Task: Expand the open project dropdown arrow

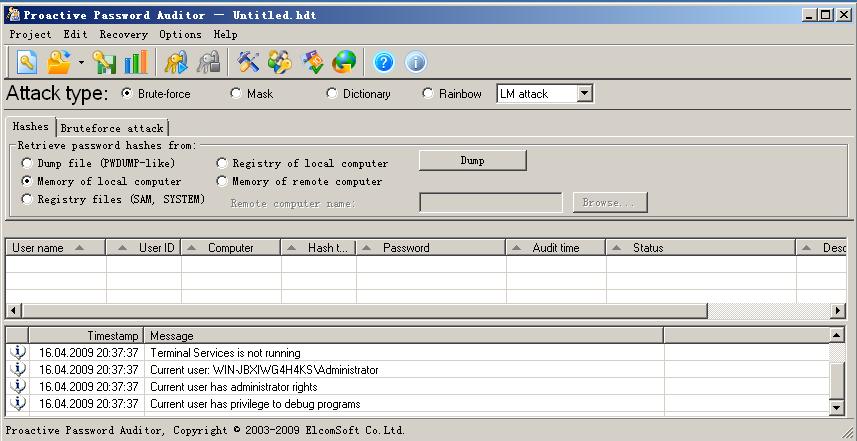Action: 81,62
